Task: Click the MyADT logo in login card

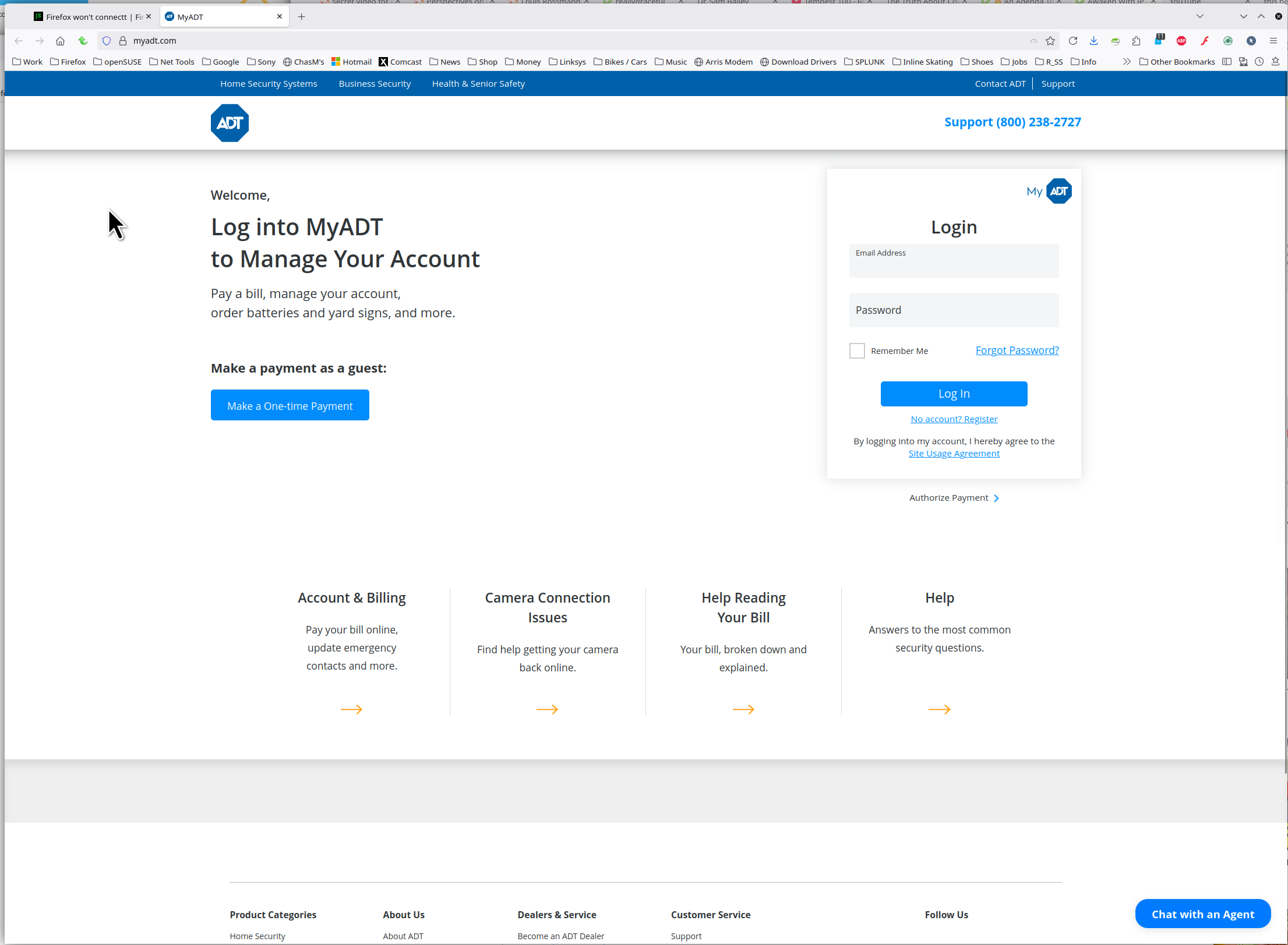Action: click(1049, 191)
